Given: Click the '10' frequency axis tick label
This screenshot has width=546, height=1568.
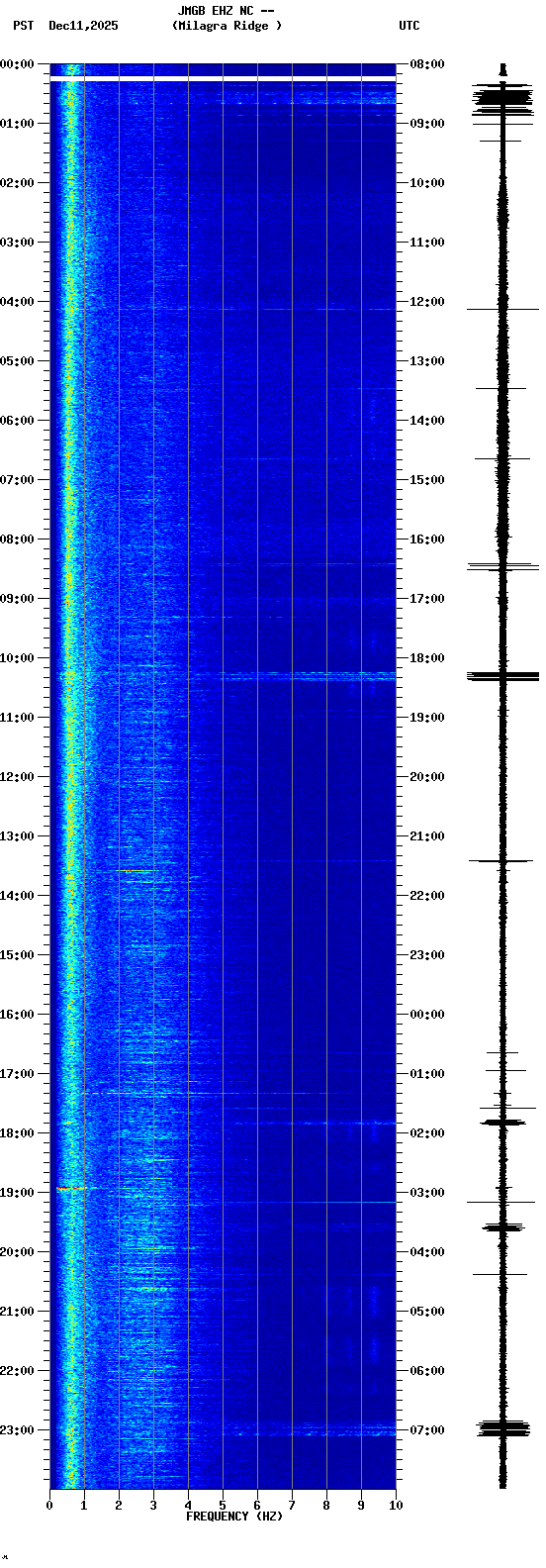Looking at the screenshot, I should [x=396, y=1506].
